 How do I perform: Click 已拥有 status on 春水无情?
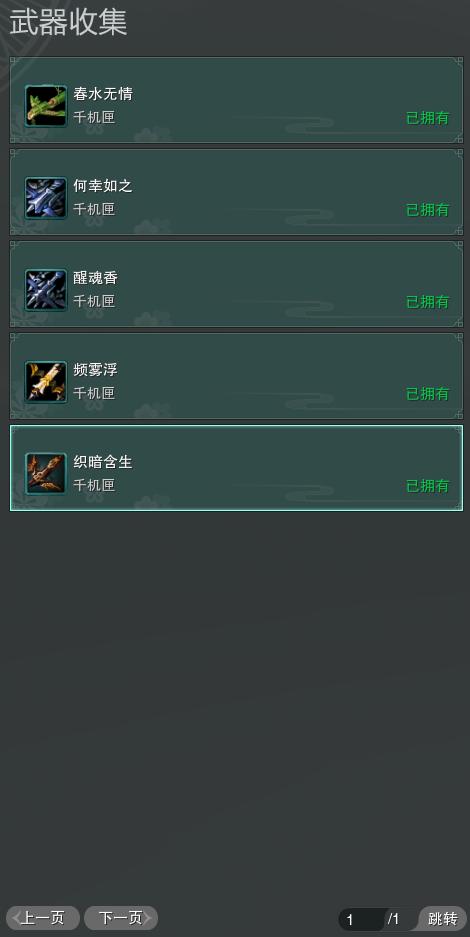click(x=428, y=118)
